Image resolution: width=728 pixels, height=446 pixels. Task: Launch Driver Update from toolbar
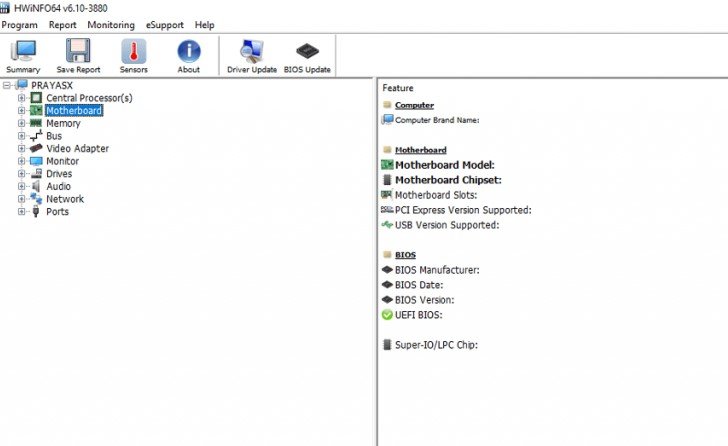click(x=251, y=51)
